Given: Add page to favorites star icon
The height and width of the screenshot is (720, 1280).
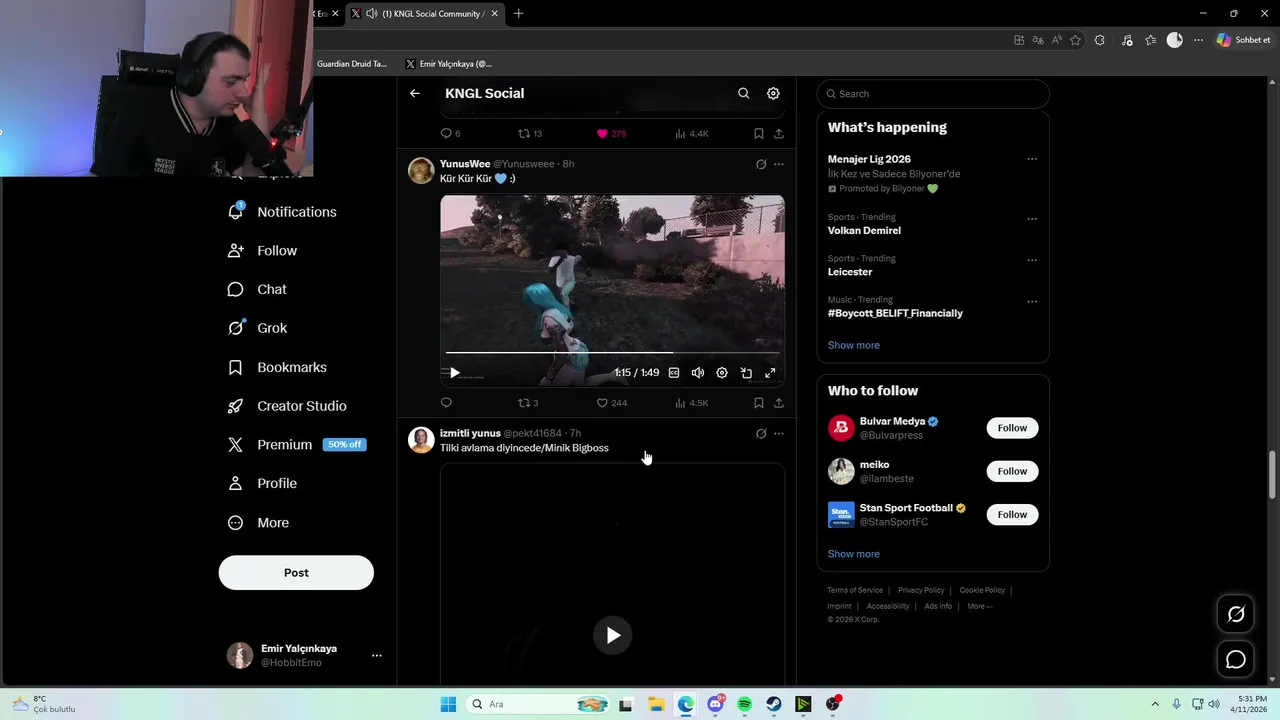Looking at the screenshot, I should click(x=1076, y=40).
